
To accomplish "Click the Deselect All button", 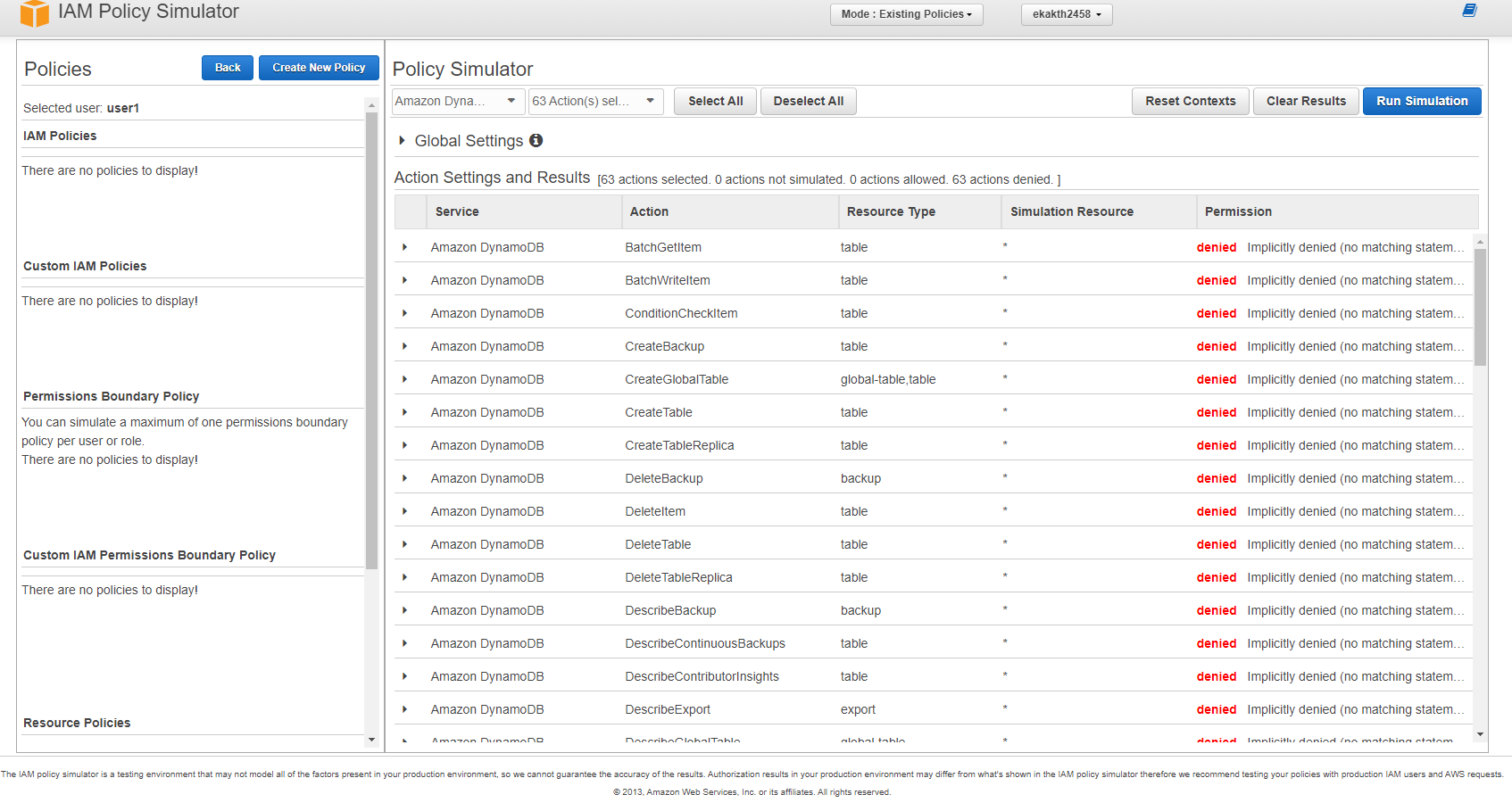I will pos(809,101).
